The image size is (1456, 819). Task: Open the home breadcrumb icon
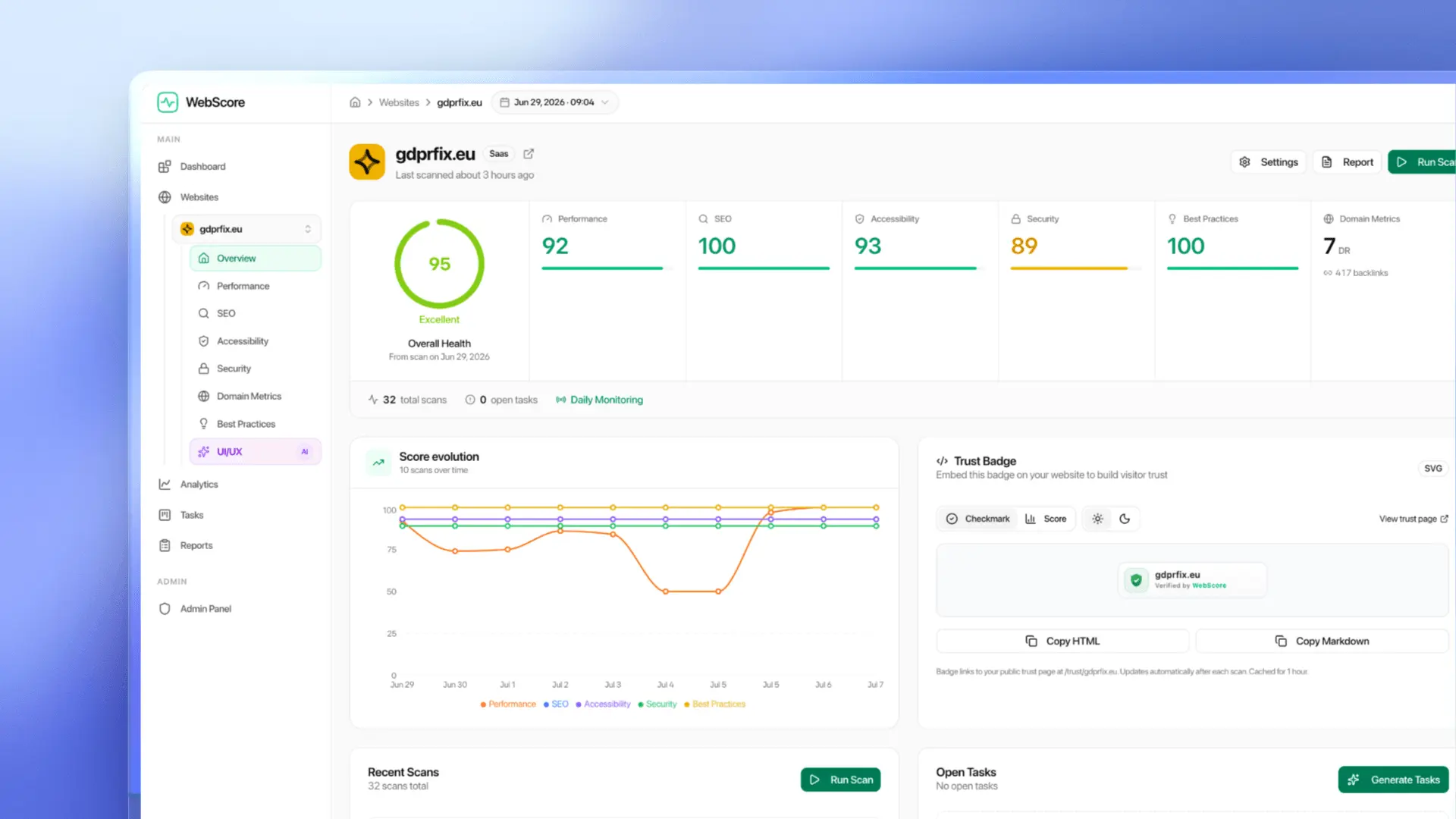coord(355,102)
